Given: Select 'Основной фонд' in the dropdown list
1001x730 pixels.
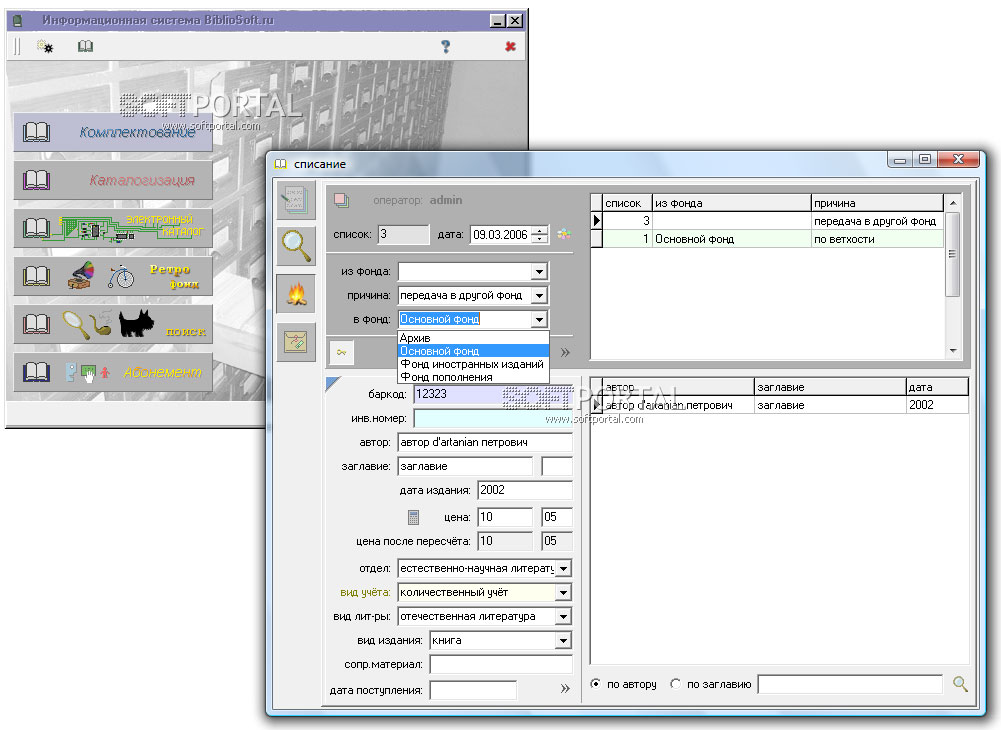Looking at the screenshot, I should point(473,351).
